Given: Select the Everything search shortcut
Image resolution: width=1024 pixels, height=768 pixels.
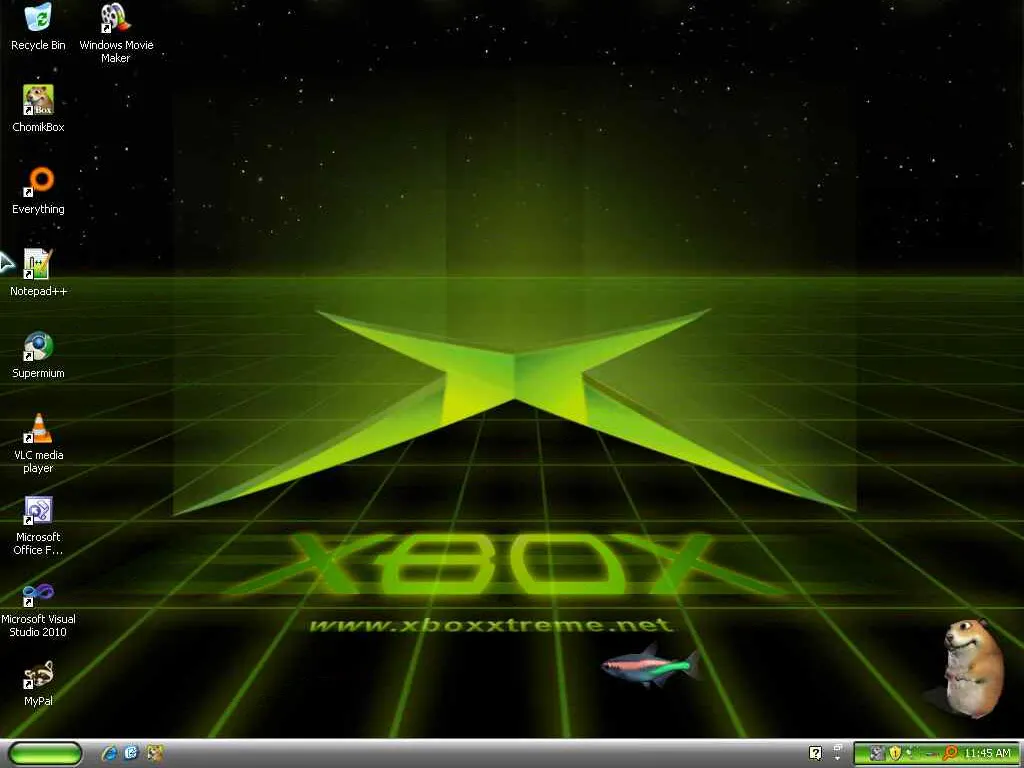Looking at the screenshot, I should pos(38,182).
